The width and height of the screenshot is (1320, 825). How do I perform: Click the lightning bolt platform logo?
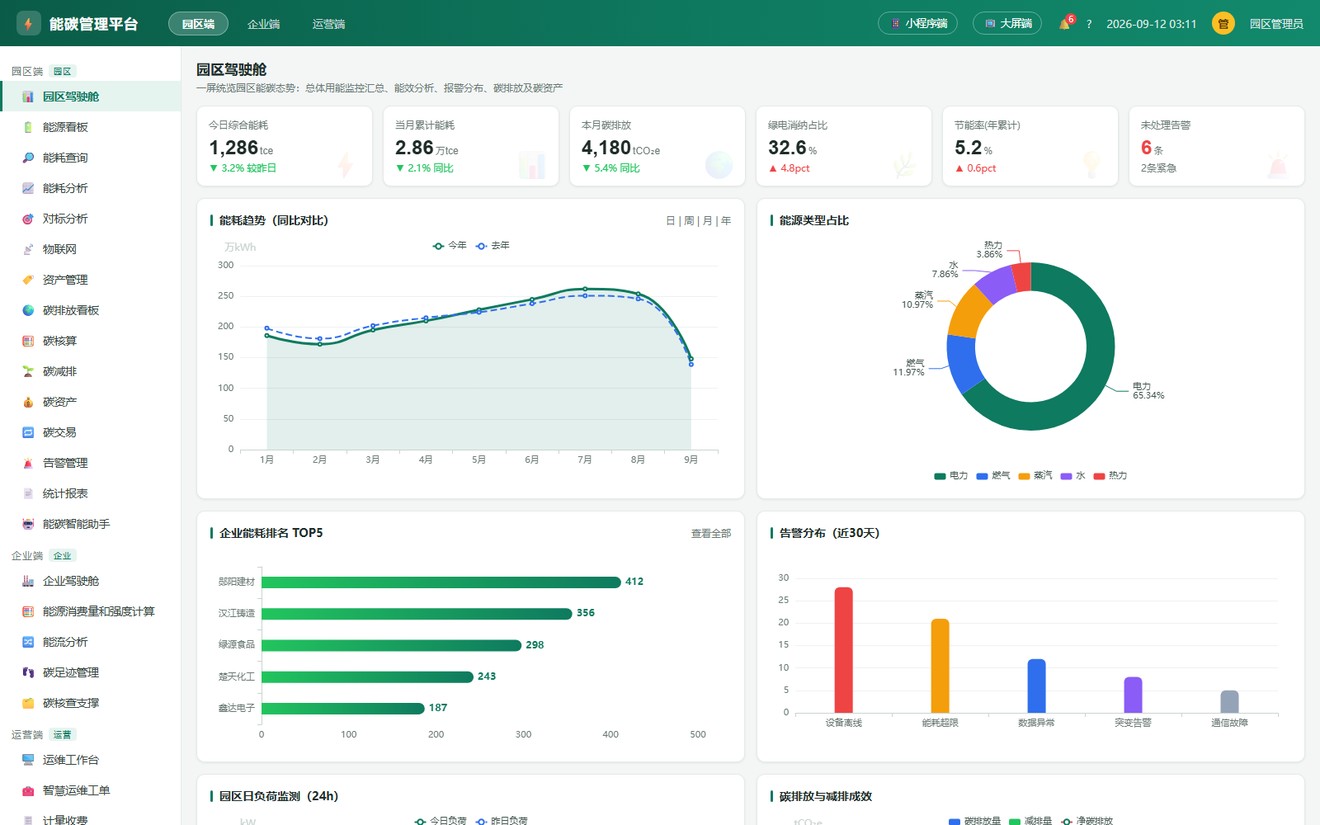pyautogui.click(x=28, y=23)
